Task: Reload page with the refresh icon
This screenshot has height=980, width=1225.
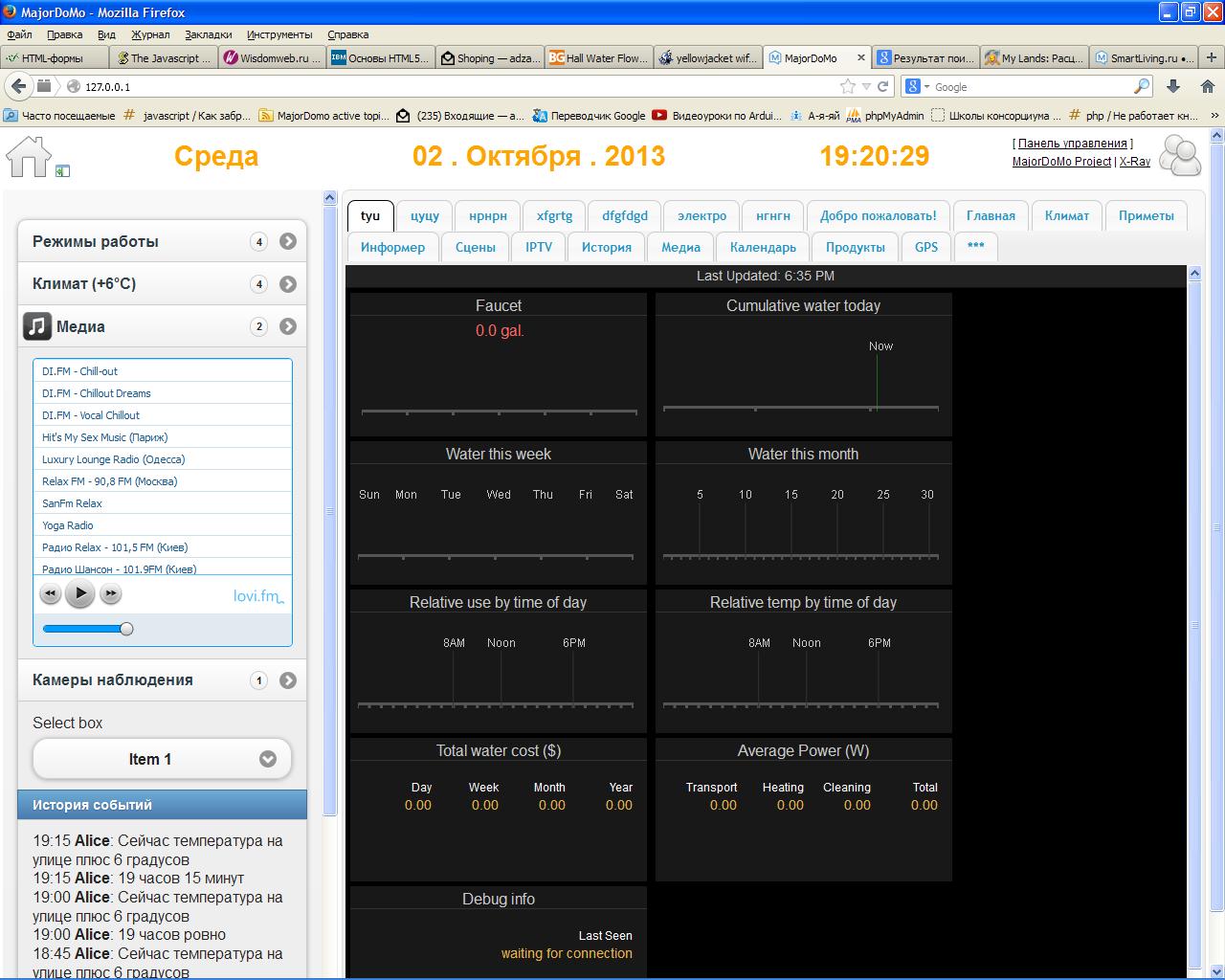Action: pos(882,86)
